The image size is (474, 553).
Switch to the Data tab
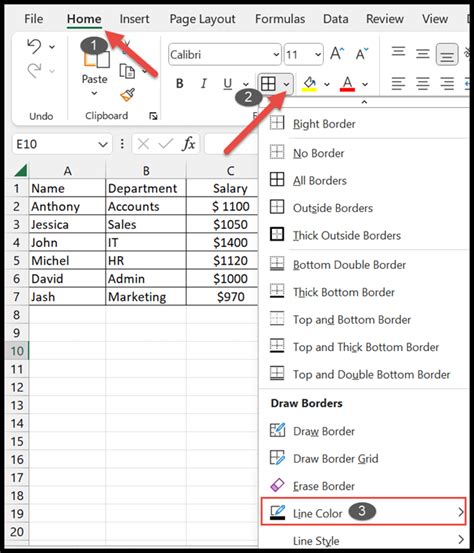coord(335,19)
